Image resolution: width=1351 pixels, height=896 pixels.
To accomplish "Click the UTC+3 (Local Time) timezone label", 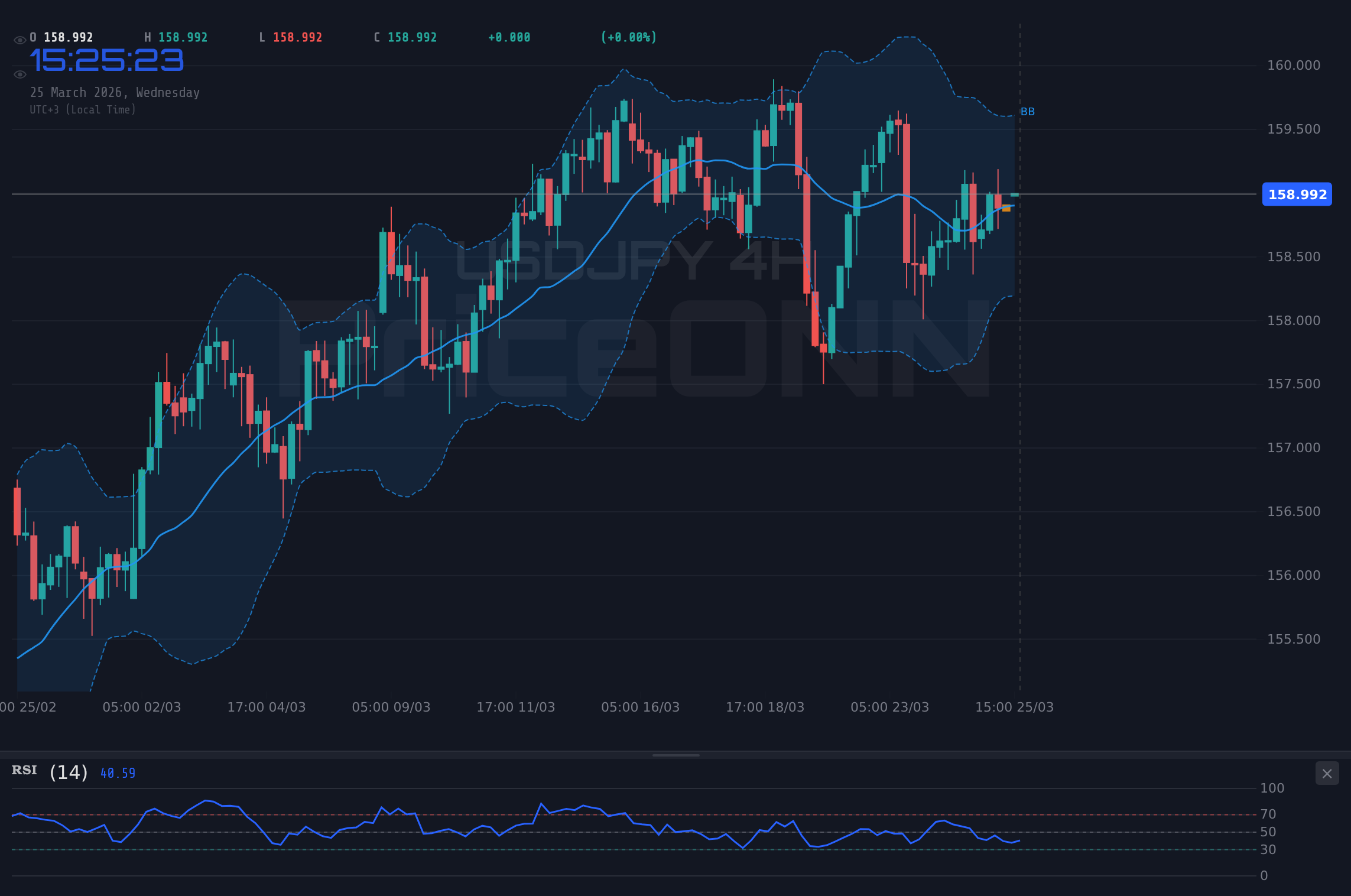I will (84, 109).
